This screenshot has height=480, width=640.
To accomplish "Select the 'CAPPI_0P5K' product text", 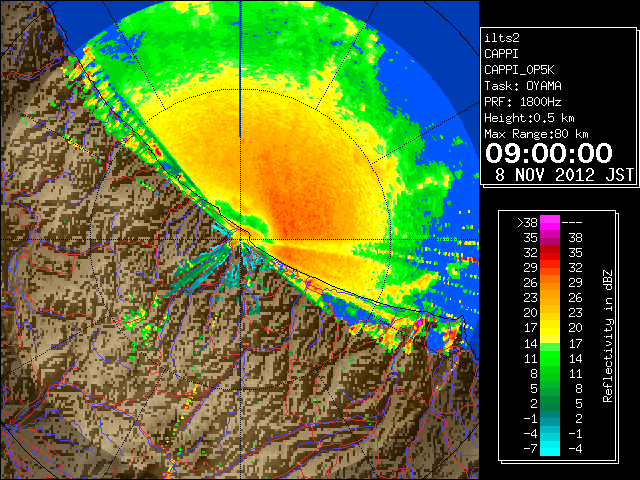I will [519, 70].
